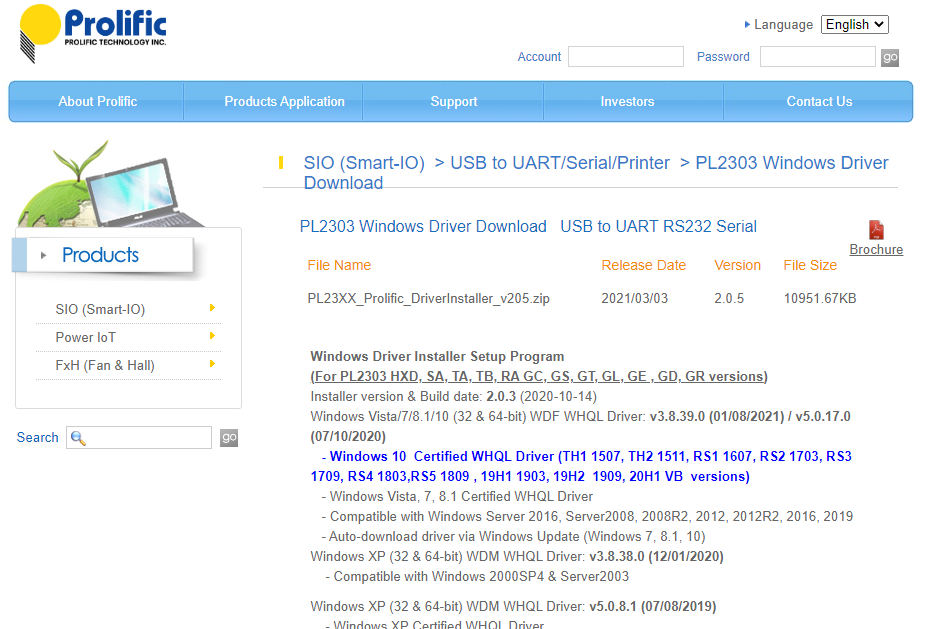Screen dimensions: 942x629
Task: Click the Products sidebar heading
Action: click(100, 255)
